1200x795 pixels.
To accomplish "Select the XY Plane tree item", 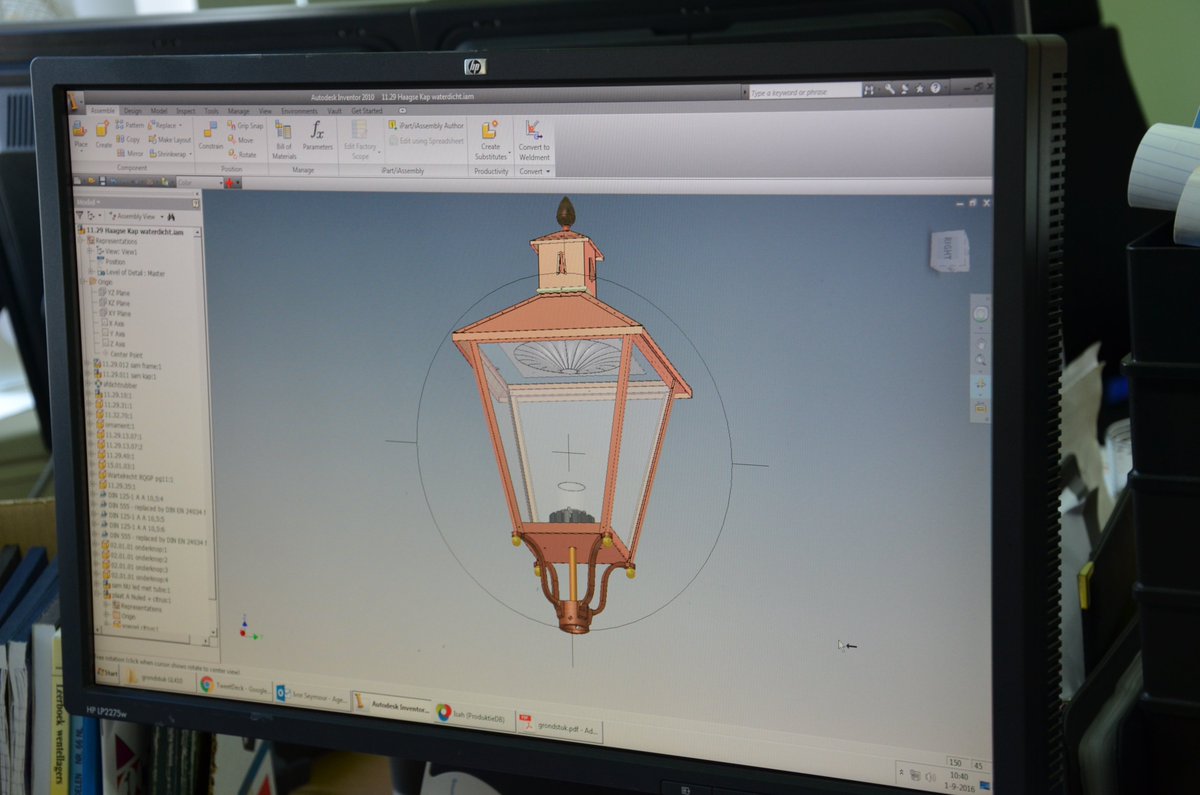I will point(115,313).
